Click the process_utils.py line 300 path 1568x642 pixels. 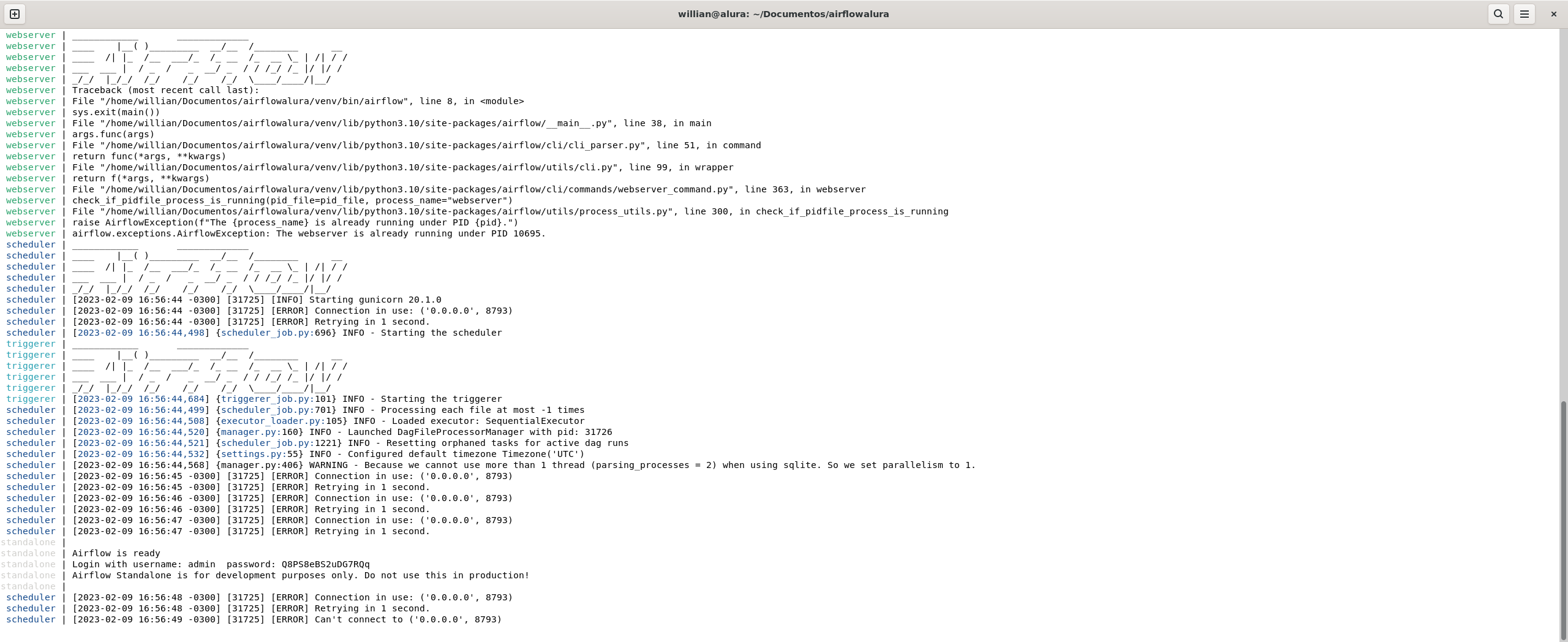pos(510,211)
